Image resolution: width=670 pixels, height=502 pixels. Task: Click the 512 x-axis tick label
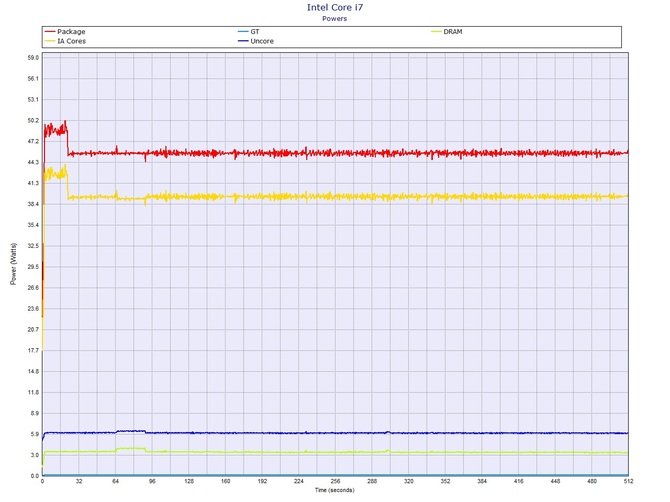click(628, 481)
